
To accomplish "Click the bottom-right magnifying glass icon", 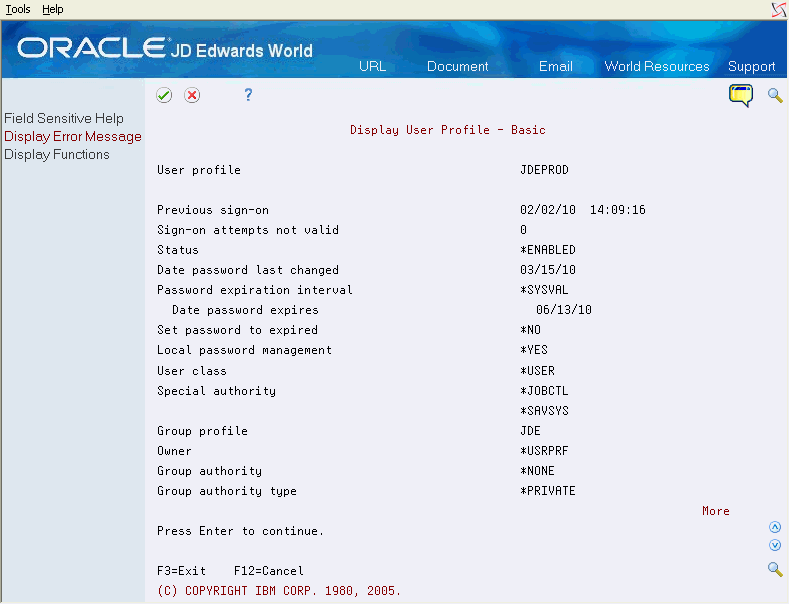I will pyautogui.click(x=775, y=569).
